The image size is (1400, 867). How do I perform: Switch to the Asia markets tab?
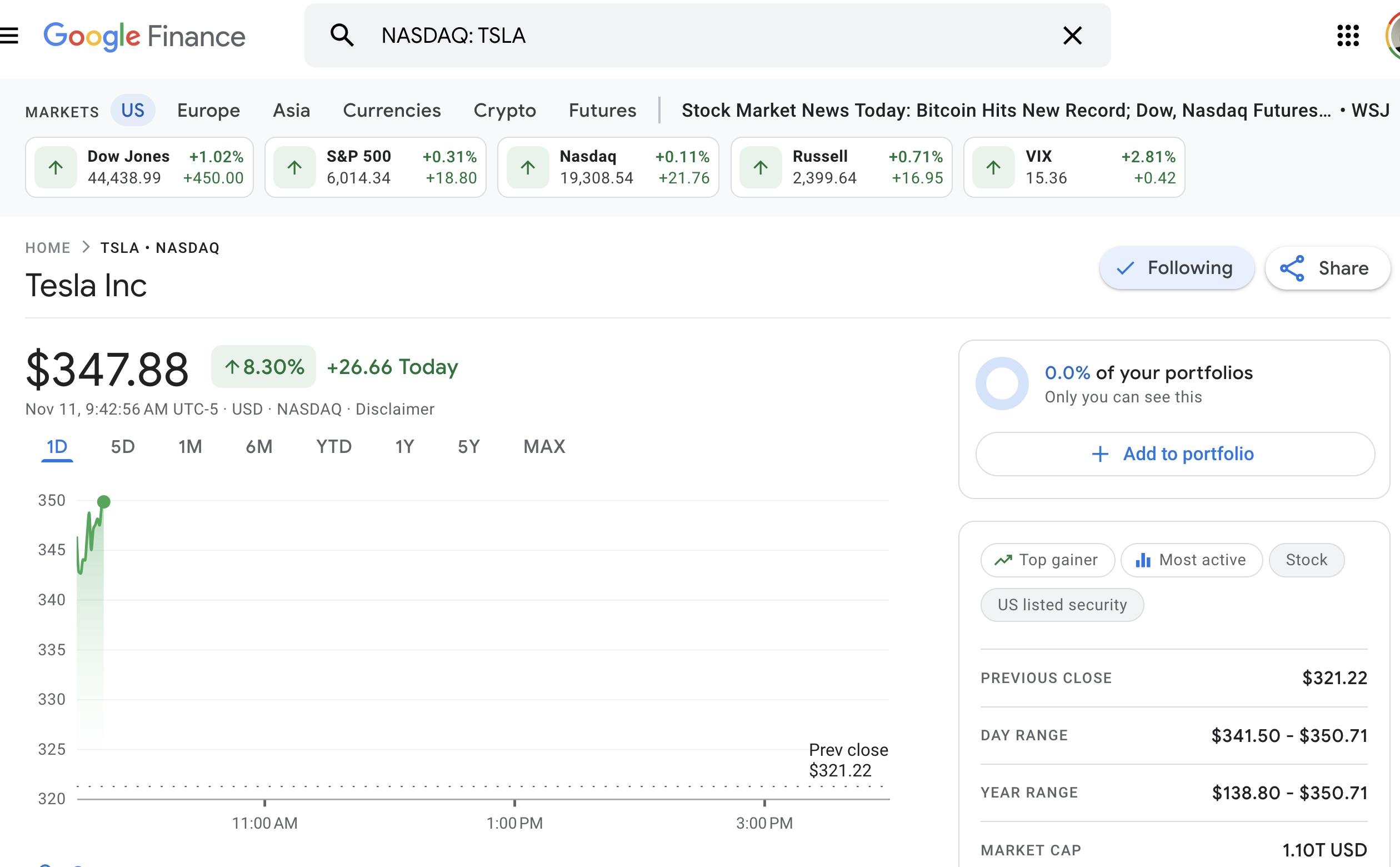tap(292, 110)
